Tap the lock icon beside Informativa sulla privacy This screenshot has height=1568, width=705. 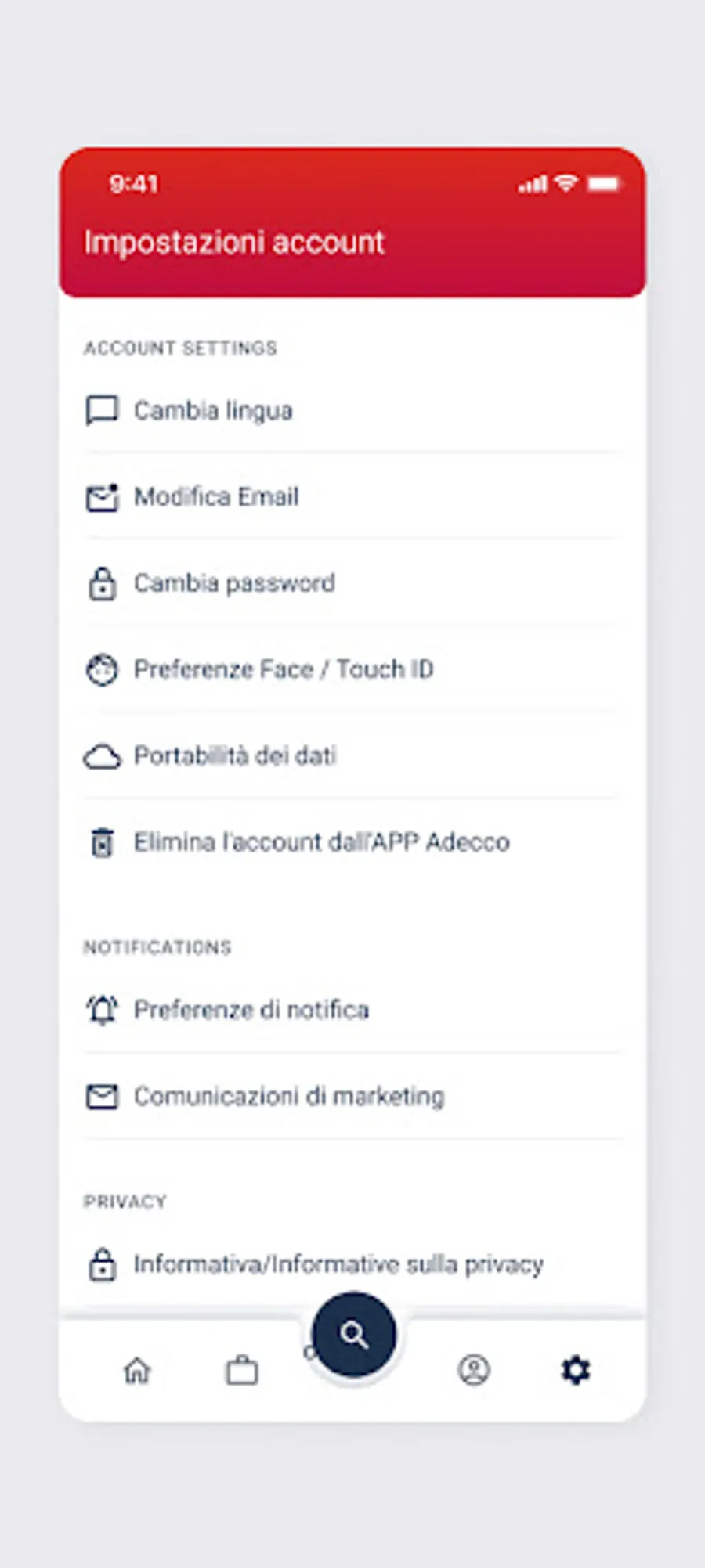click(x=102, y=1264)
